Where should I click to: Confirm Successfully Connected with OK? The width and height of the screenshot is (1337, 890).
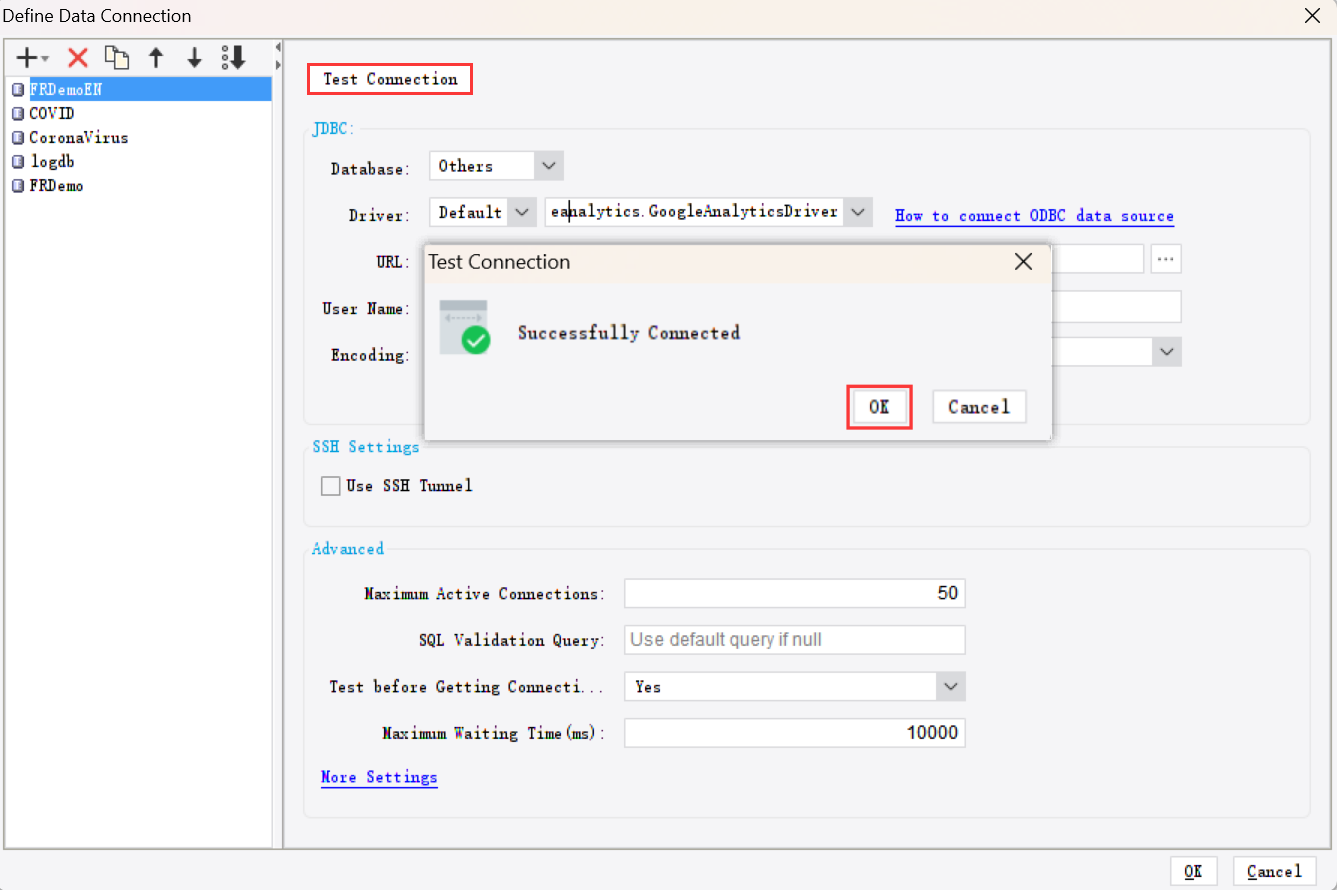[879, 406]
